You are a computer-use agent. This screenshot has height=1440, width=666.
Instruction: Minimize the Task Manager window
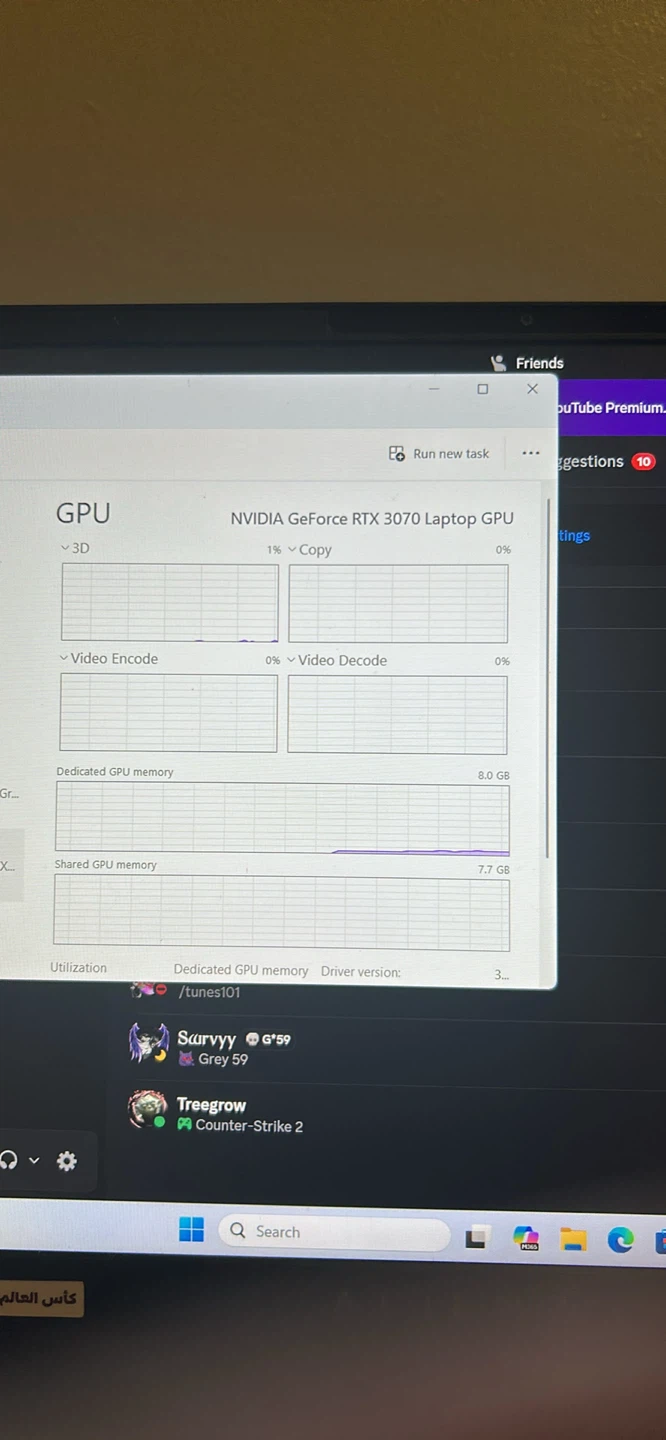[434, 388]
